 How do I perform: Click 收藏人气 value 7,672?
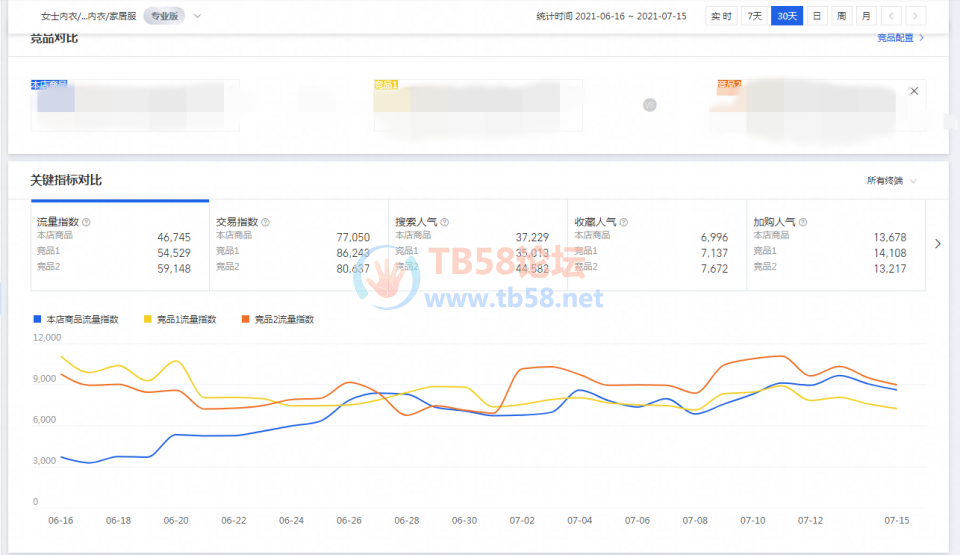click(x=714, y=268)
